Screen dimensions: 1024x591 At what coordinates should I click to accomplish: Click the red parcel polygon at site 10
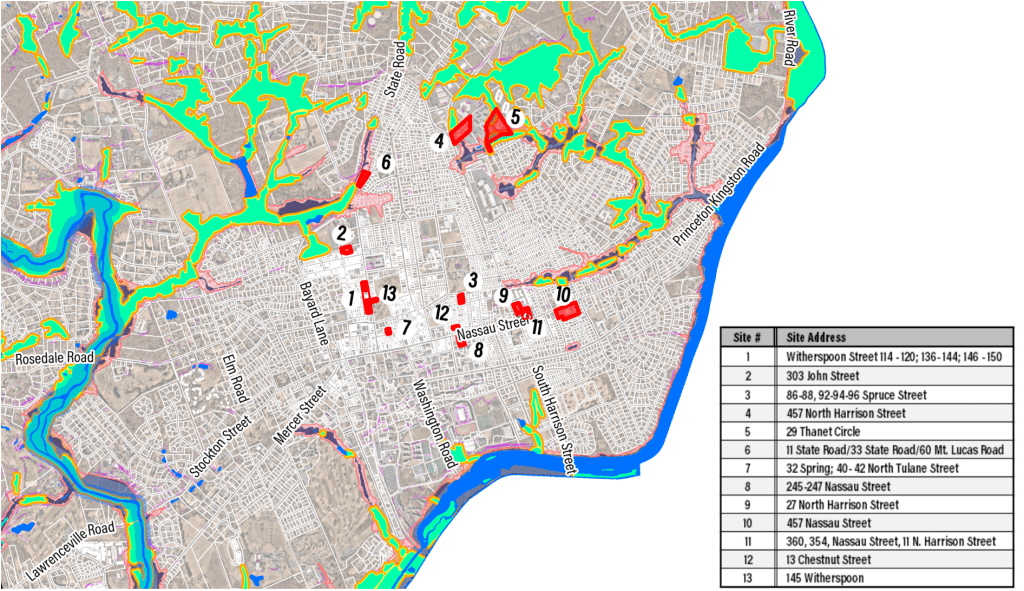pyautogui.click(x=568, y=312)
